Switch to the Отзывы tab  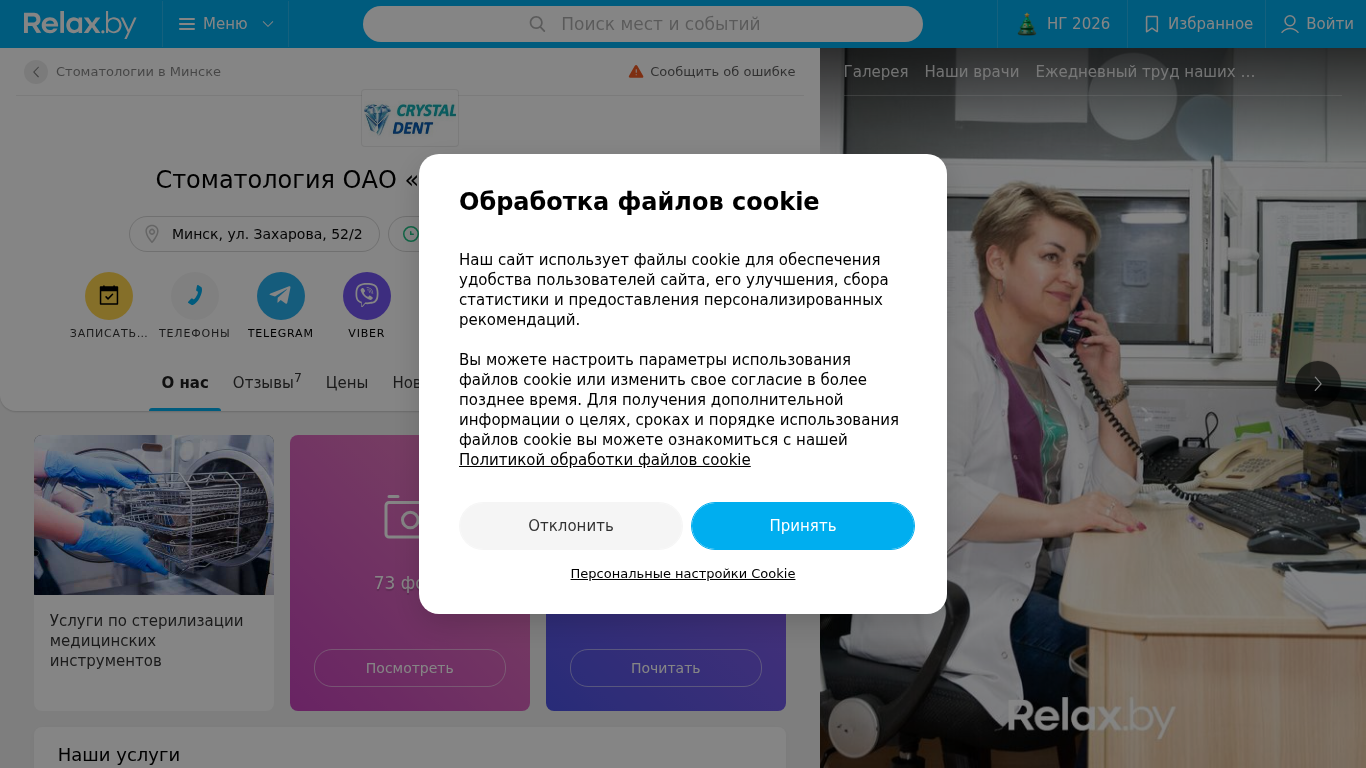[267, 382]
